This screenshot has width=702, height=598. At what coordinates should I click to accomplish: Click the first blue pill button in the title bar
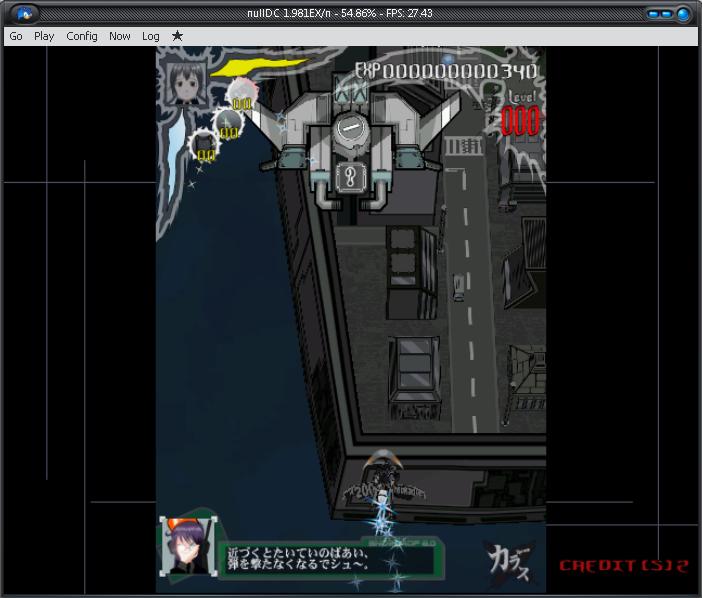click(x=653, y=14)
